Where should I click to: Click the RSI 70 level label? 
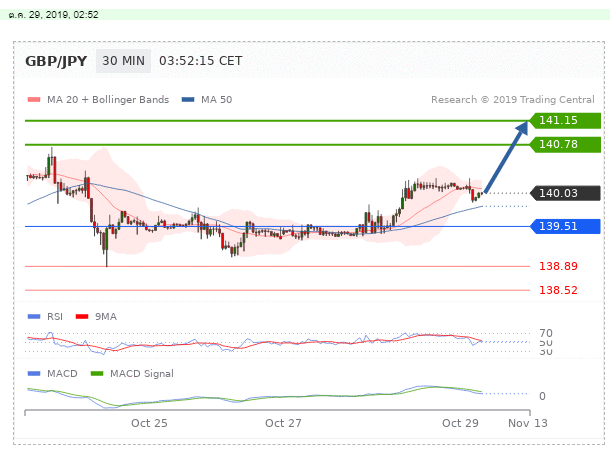[x=546, y=333]
